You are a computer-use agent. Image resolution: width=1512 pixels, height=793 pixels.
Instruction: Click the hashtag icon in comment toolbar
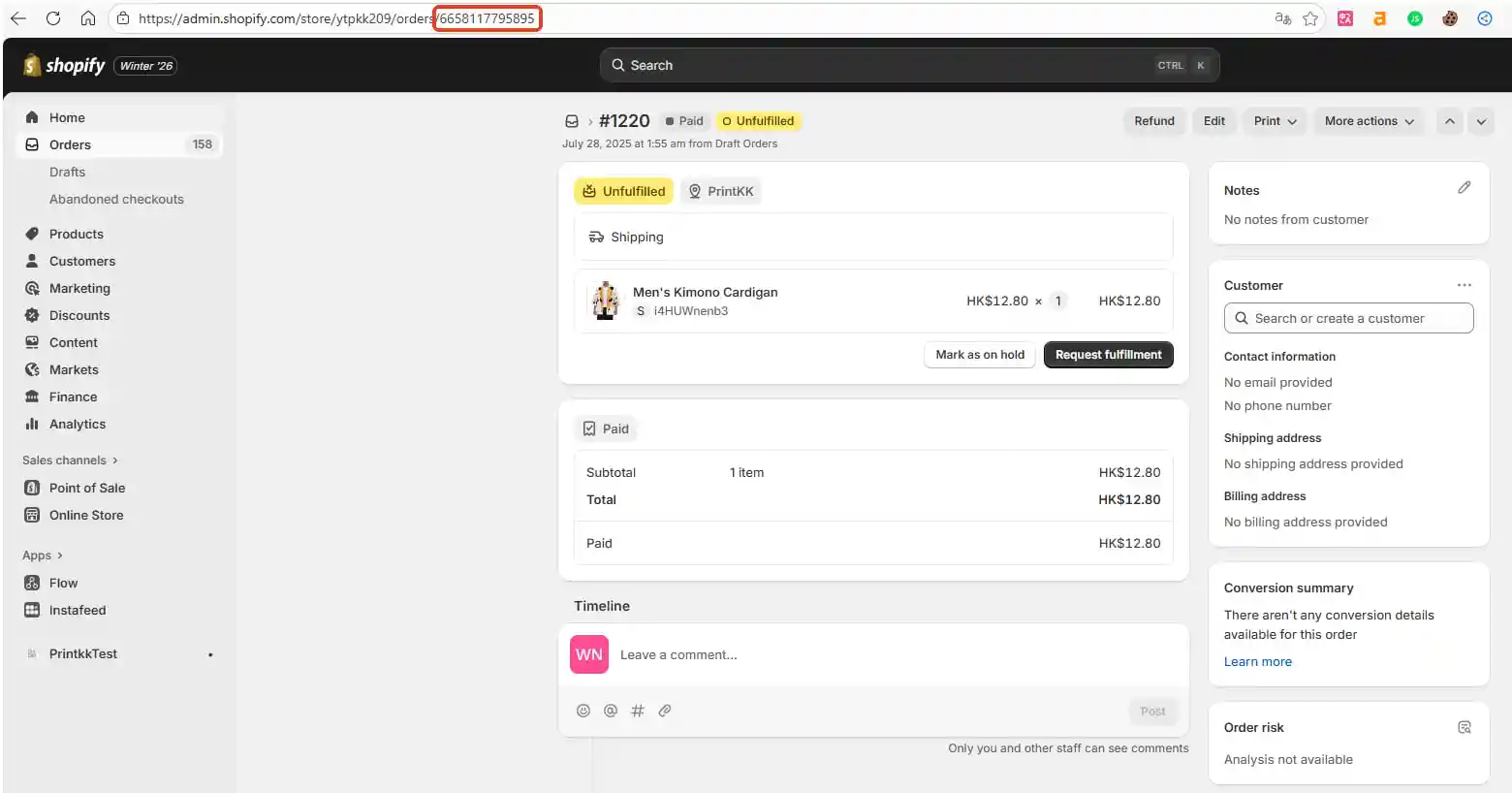[638, 711]
